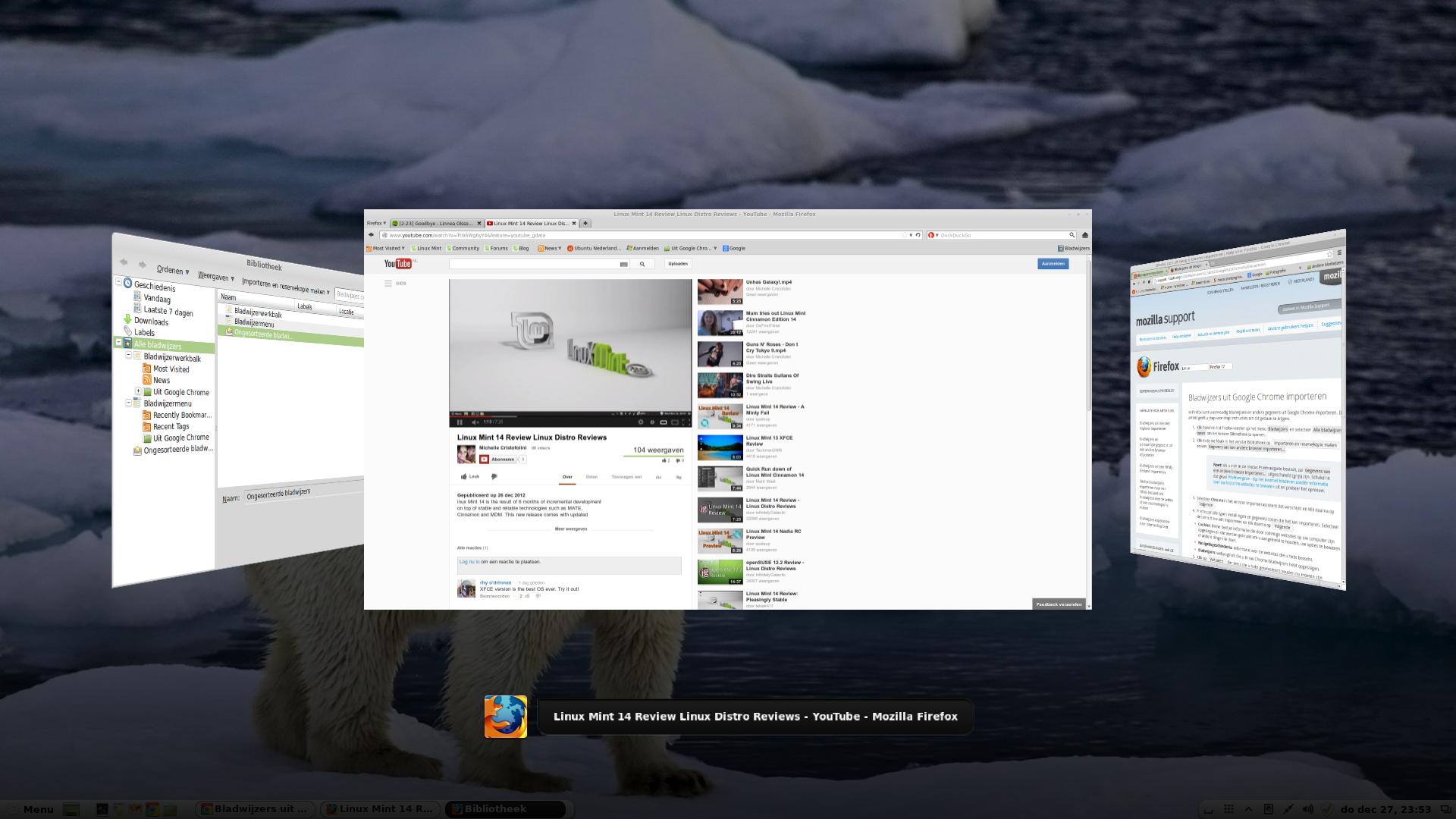The image size is (1456, 819).
Task: Select Recent Tags in Bibliotheek tree
Action: pos(171,426)
